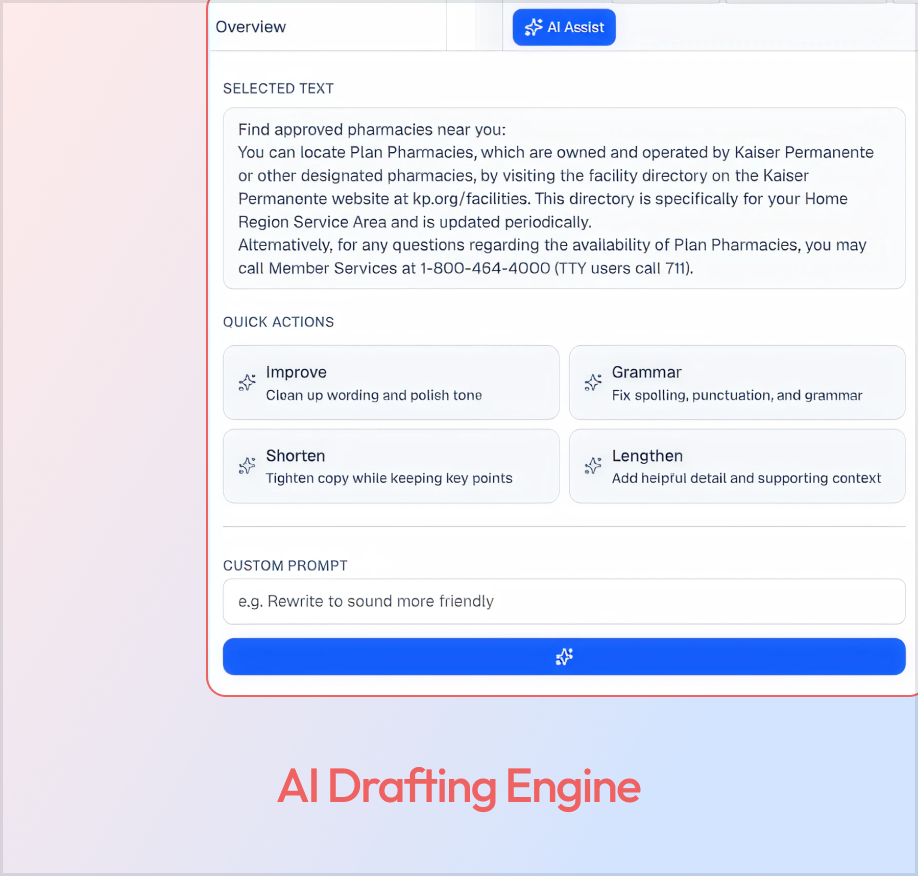Click the sparkle icon on the Shorten card
This screenshot has height=876, width=918.
coord(247,466)
